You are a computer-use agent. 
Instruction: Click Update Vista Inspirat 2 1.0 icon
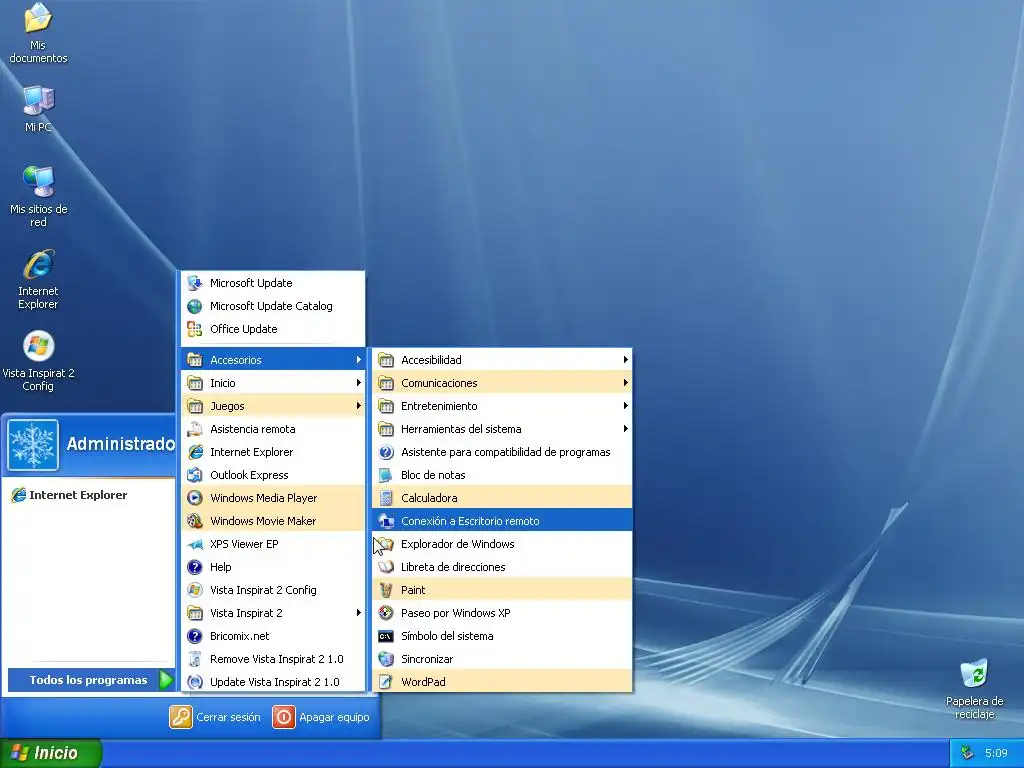195,682
